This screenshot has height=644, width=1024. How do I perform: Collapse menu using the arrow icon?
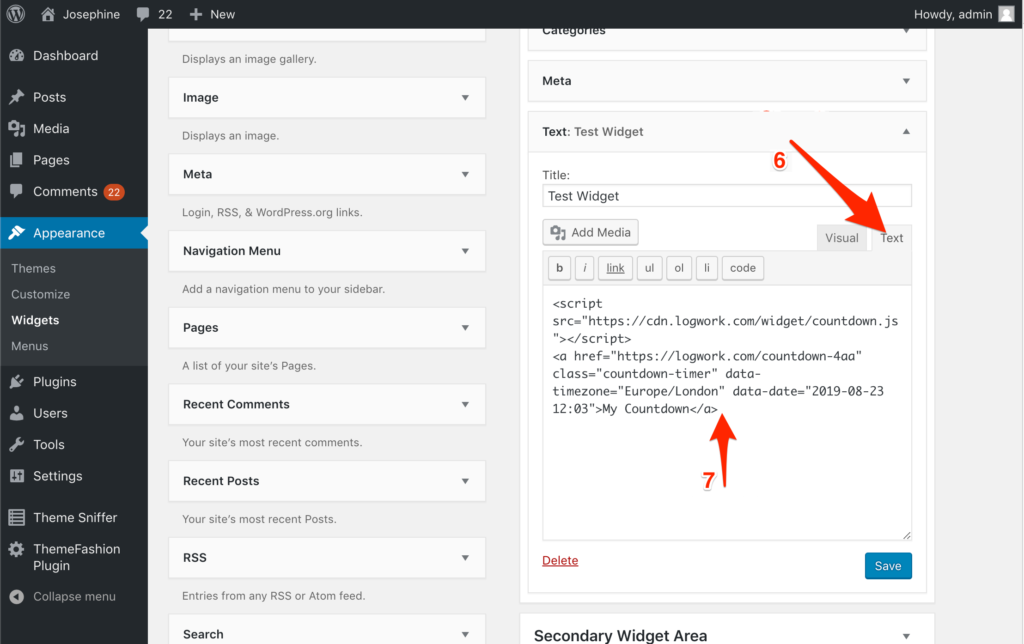[x=16, y=597]
